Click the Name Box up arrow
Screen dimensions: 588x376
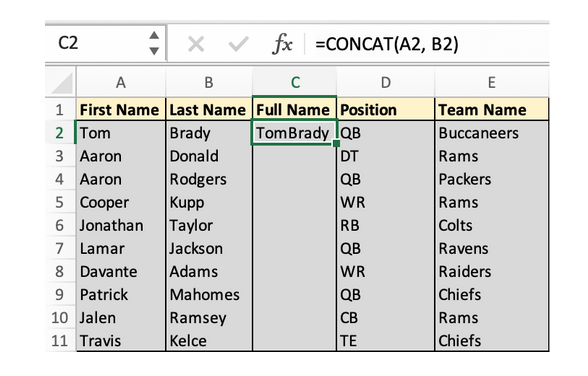click(x=154, y=36)
